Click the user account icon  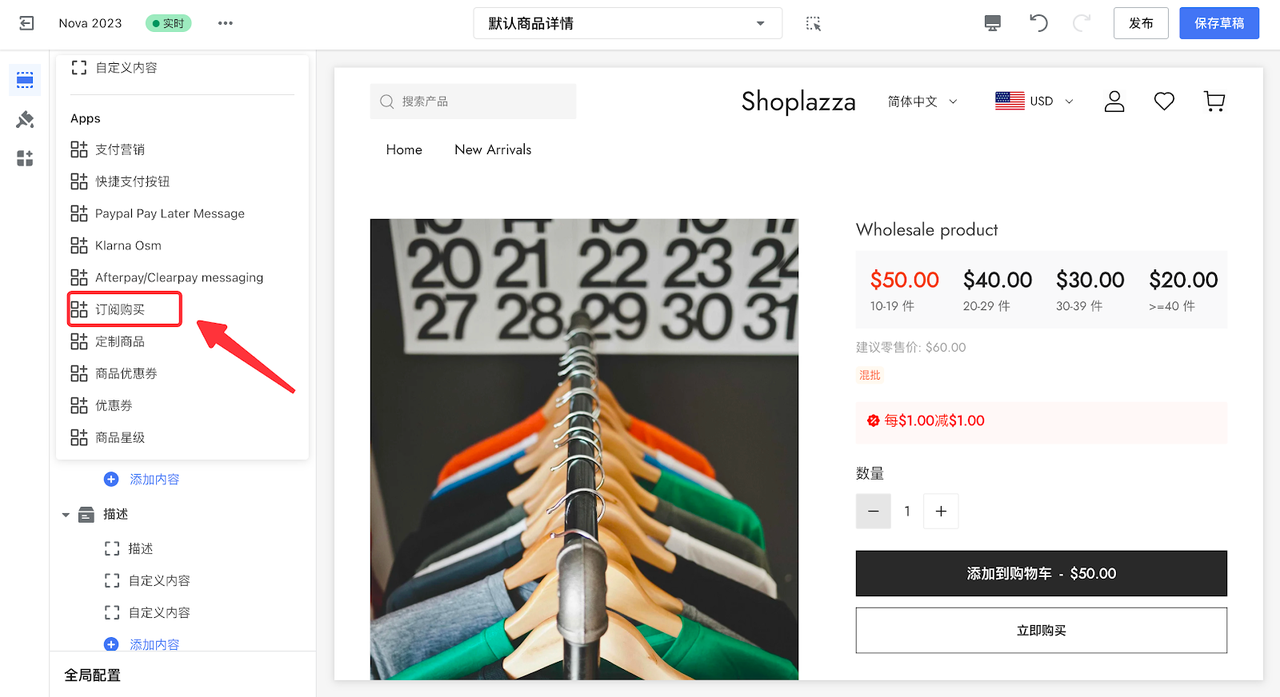(x=1114, y=101)
